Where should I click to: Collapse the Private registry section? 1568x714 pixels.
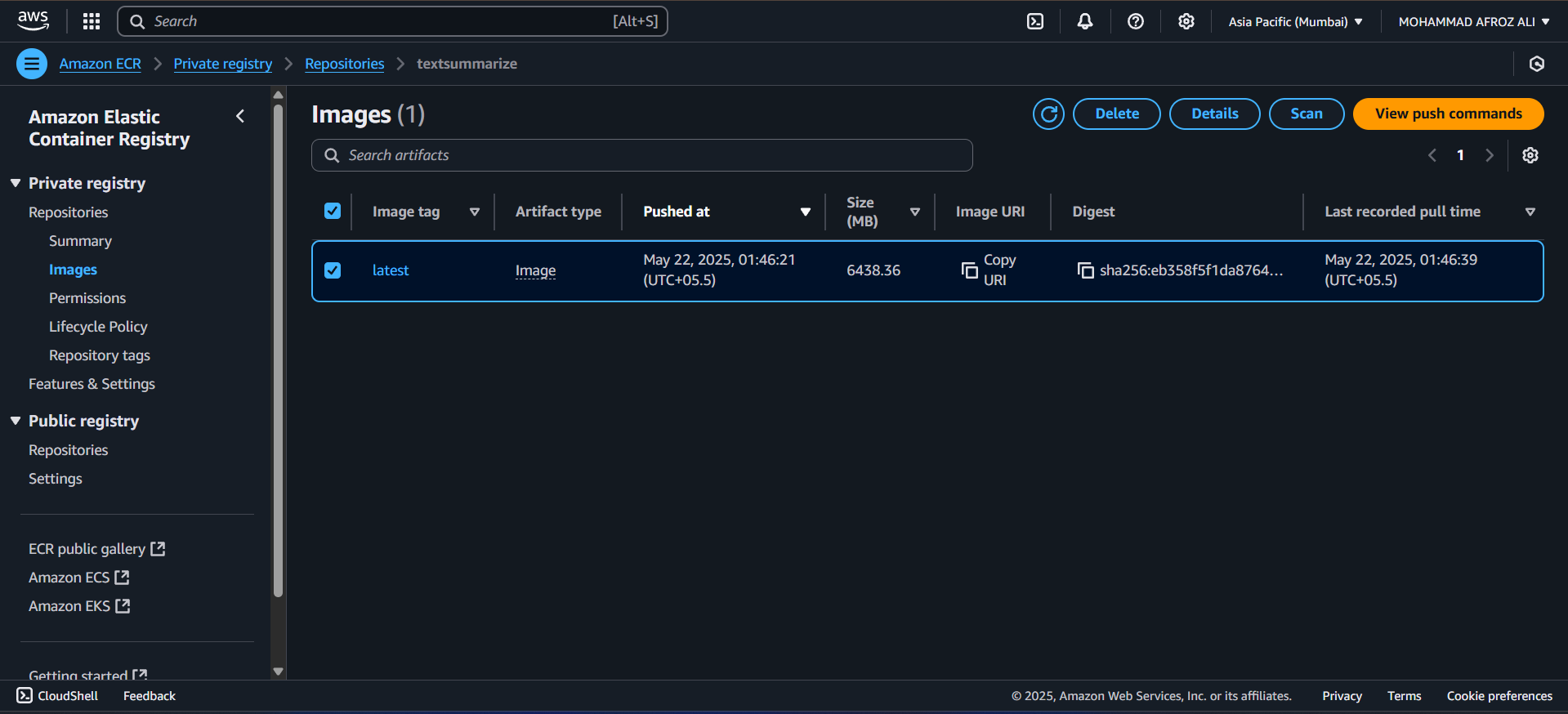(16, 183)
